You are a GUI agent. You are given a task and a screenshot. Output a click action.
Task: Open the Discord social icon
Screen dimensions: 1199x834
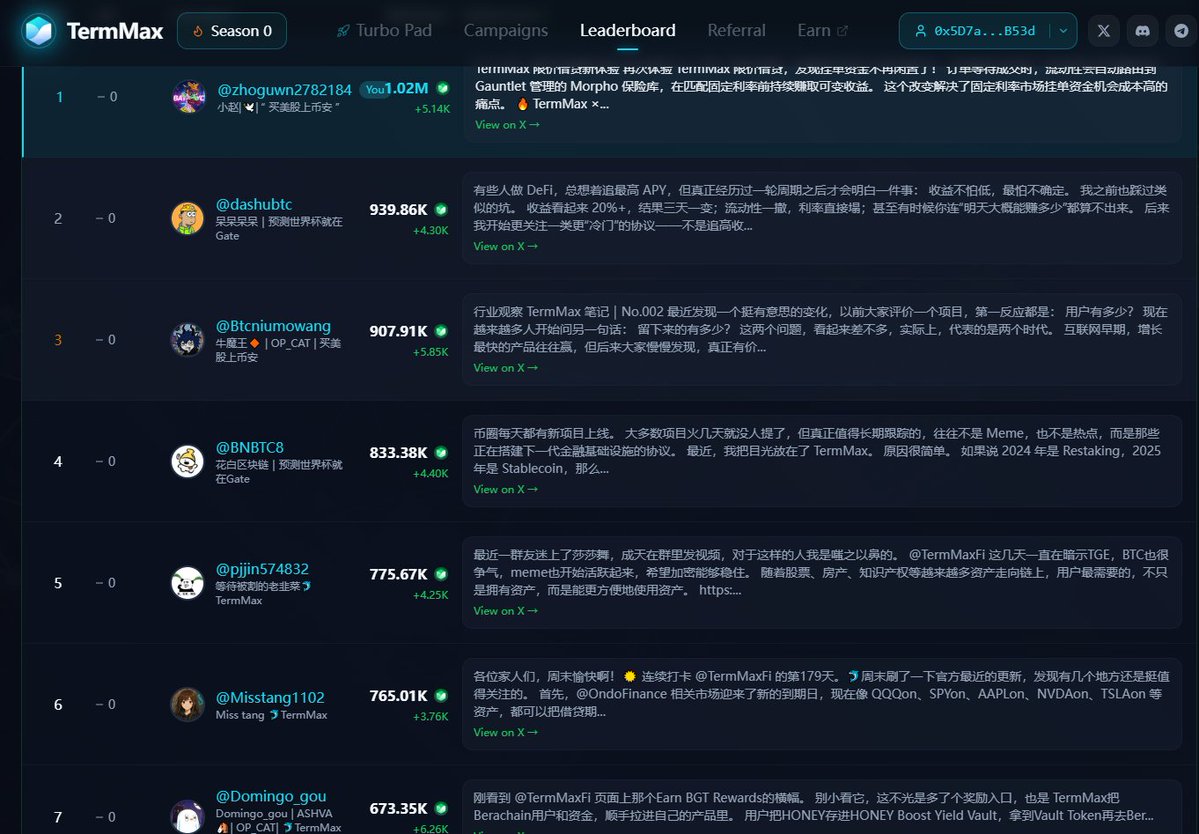1142,31
